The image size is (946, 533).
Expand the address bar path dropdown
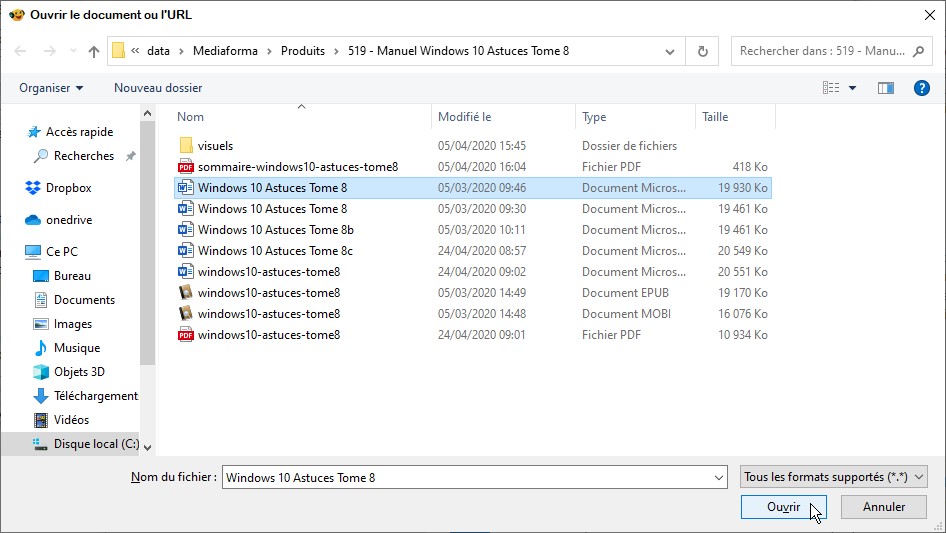coord(669,51)
